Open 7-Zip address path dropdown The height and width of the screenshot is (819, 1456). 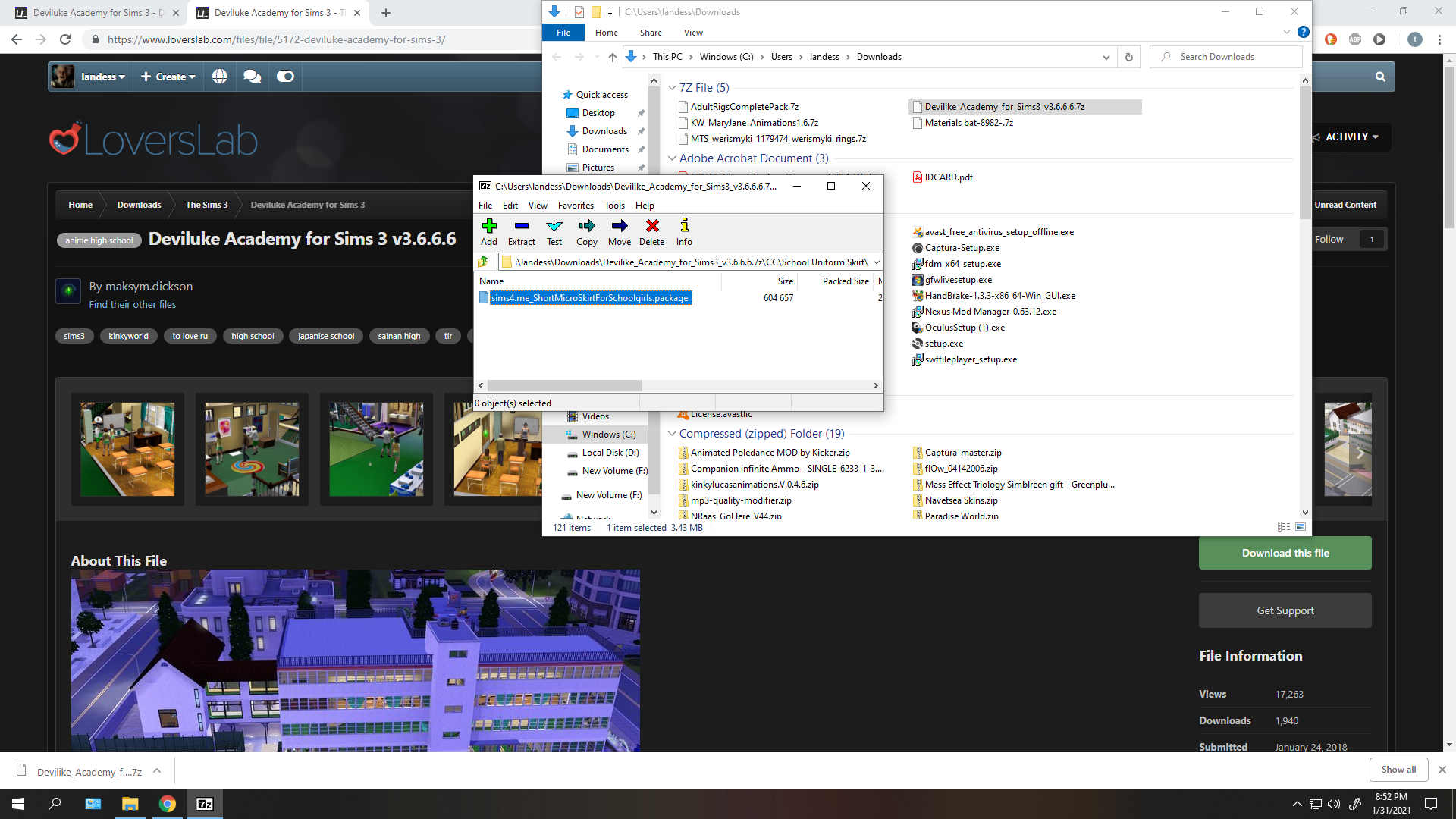coord(876,262)
